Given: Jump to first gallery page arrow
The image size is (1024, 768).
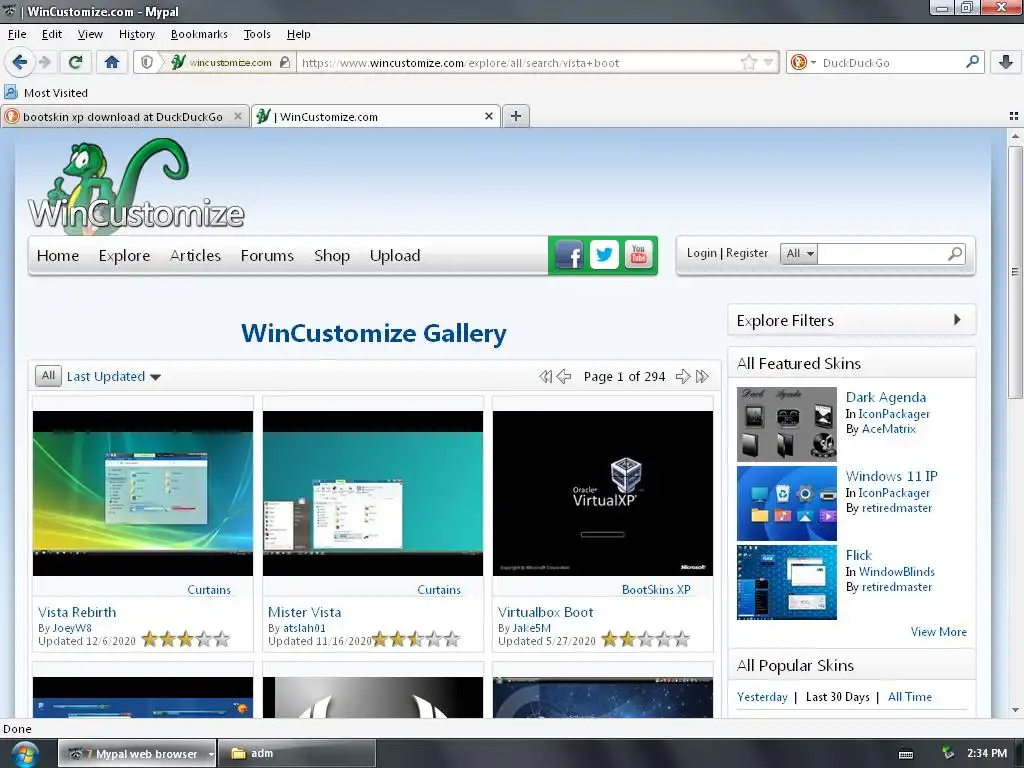Looking at the screenshot, I should 545,377.
